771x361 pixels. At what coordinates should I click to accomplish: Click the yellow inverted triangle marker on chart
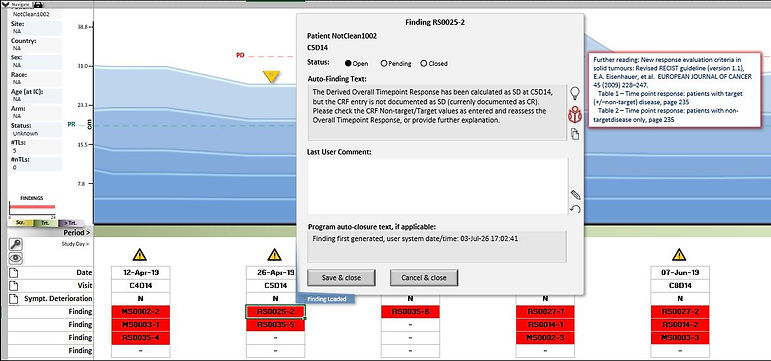click(271, 76)
